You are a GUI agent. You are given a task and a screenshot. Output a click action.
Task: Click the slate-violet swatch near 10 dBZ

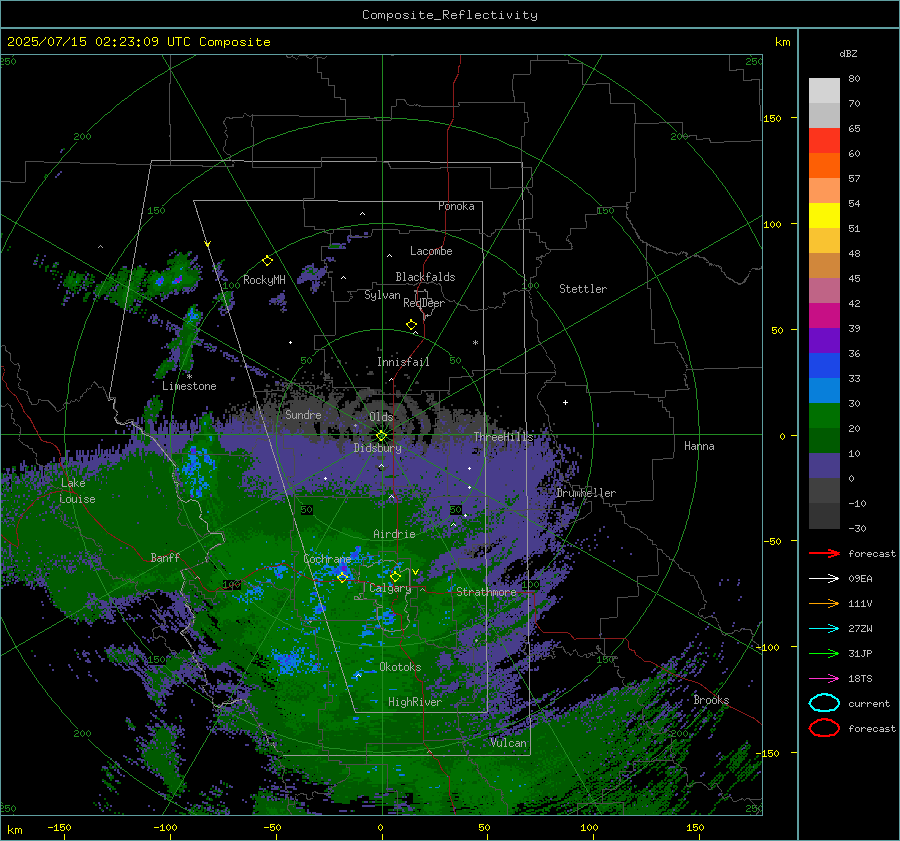tap(824, 466)
